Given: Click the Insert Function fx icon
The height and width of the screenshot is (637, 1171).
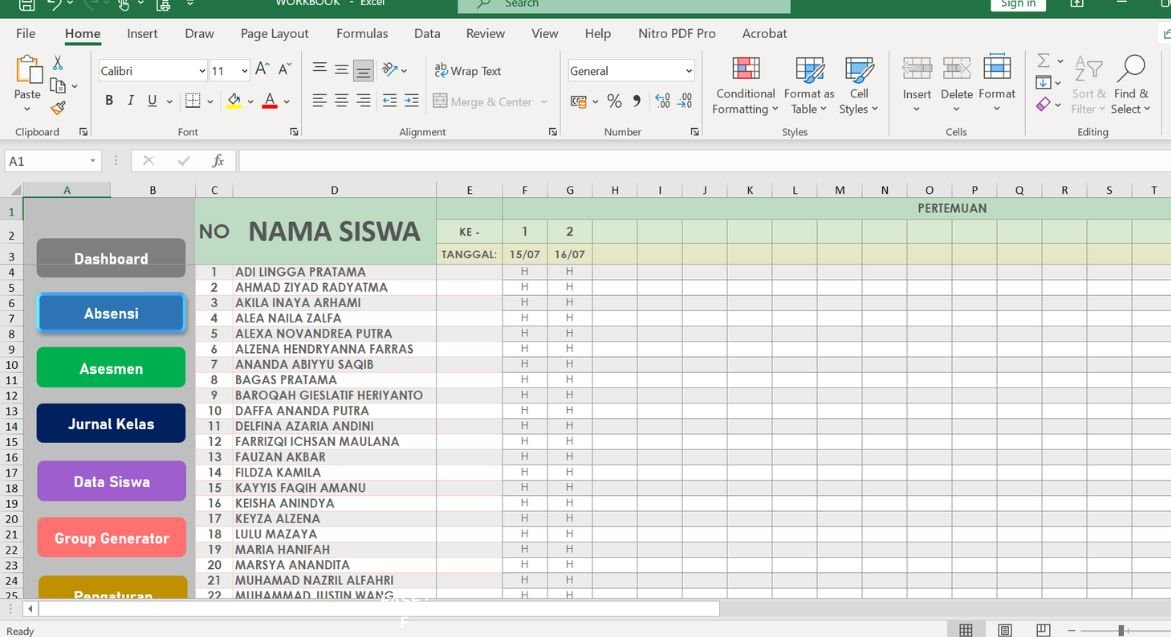Looking at the screenshot, I should coord(218,161).
